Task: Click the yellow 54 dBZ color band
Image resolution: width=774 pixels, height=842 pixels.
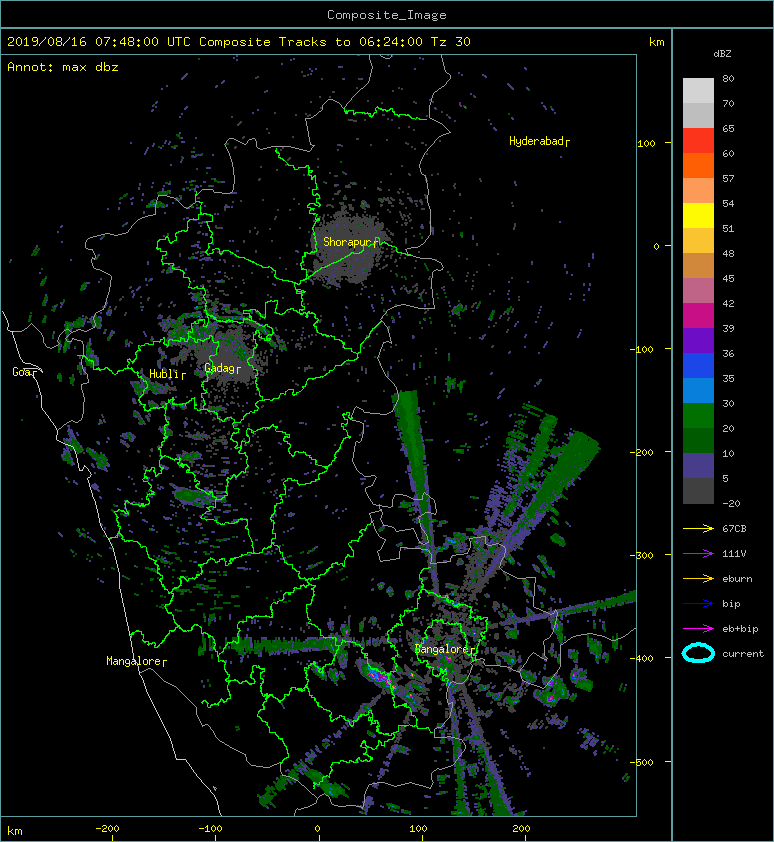Action: (698, 215)
